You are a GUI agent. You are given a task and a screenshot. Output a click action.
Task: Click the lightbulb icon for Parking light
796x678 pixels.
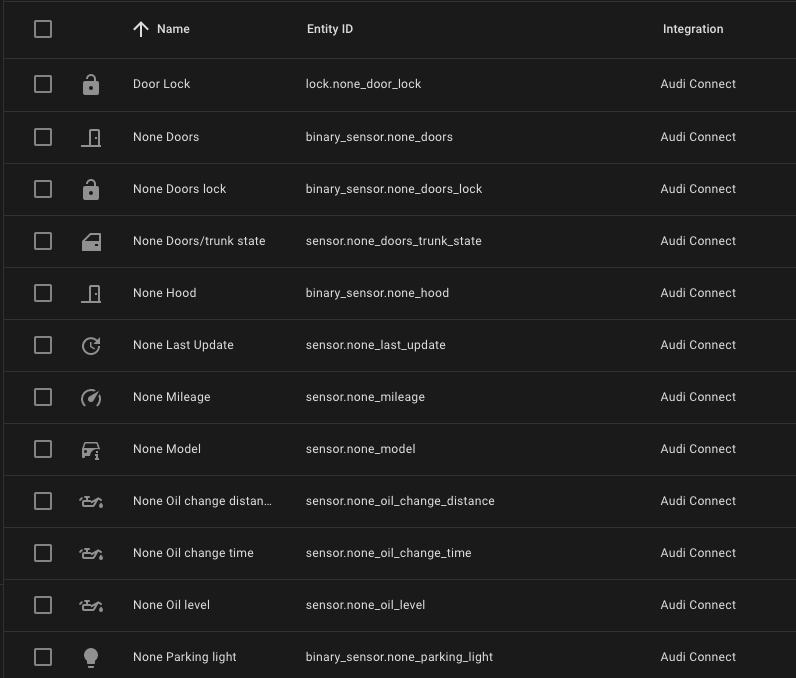point(91,657)
